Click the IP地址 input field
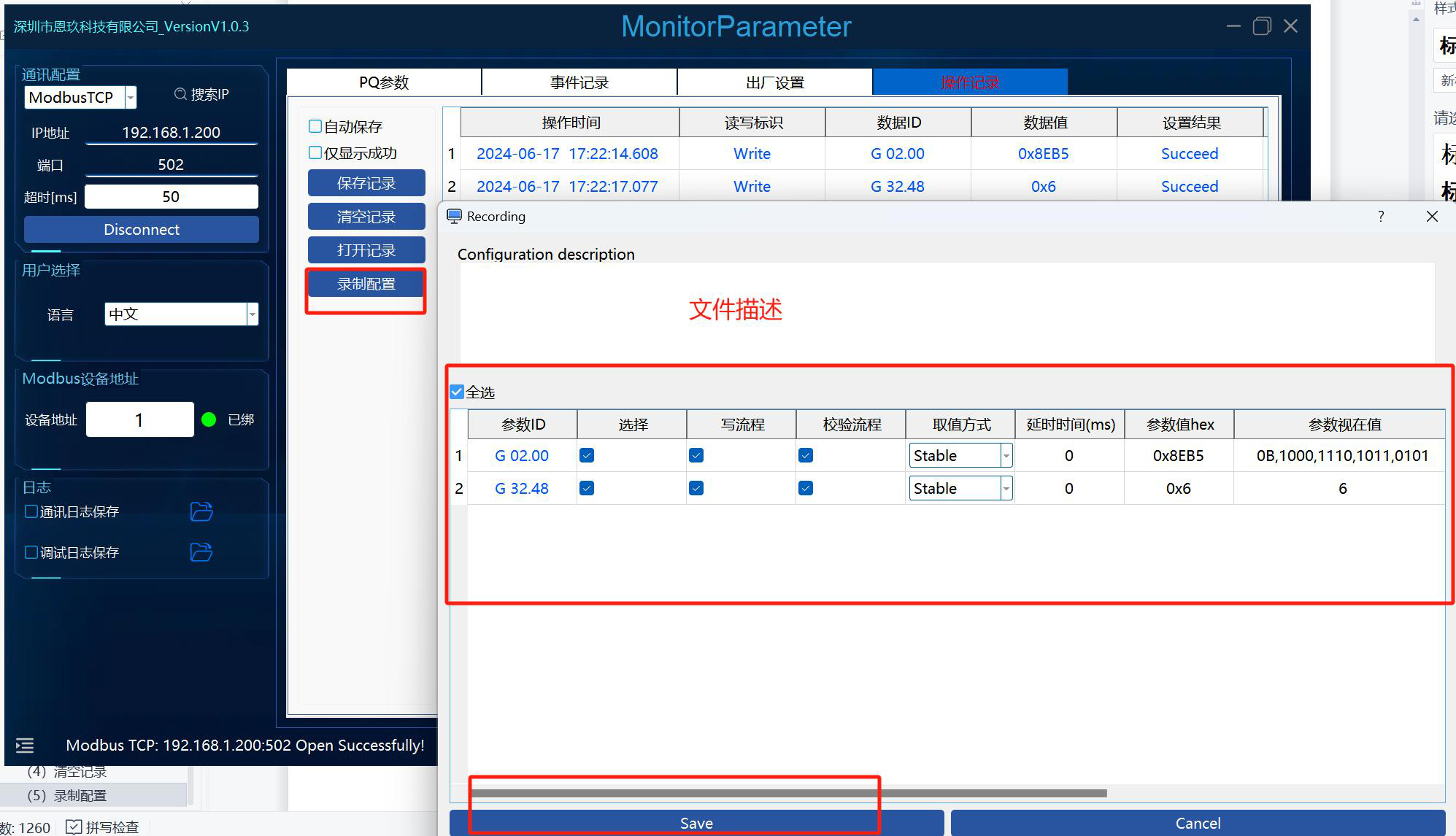The width and height of the screenshot is (1456, 836). pos(172,132)
